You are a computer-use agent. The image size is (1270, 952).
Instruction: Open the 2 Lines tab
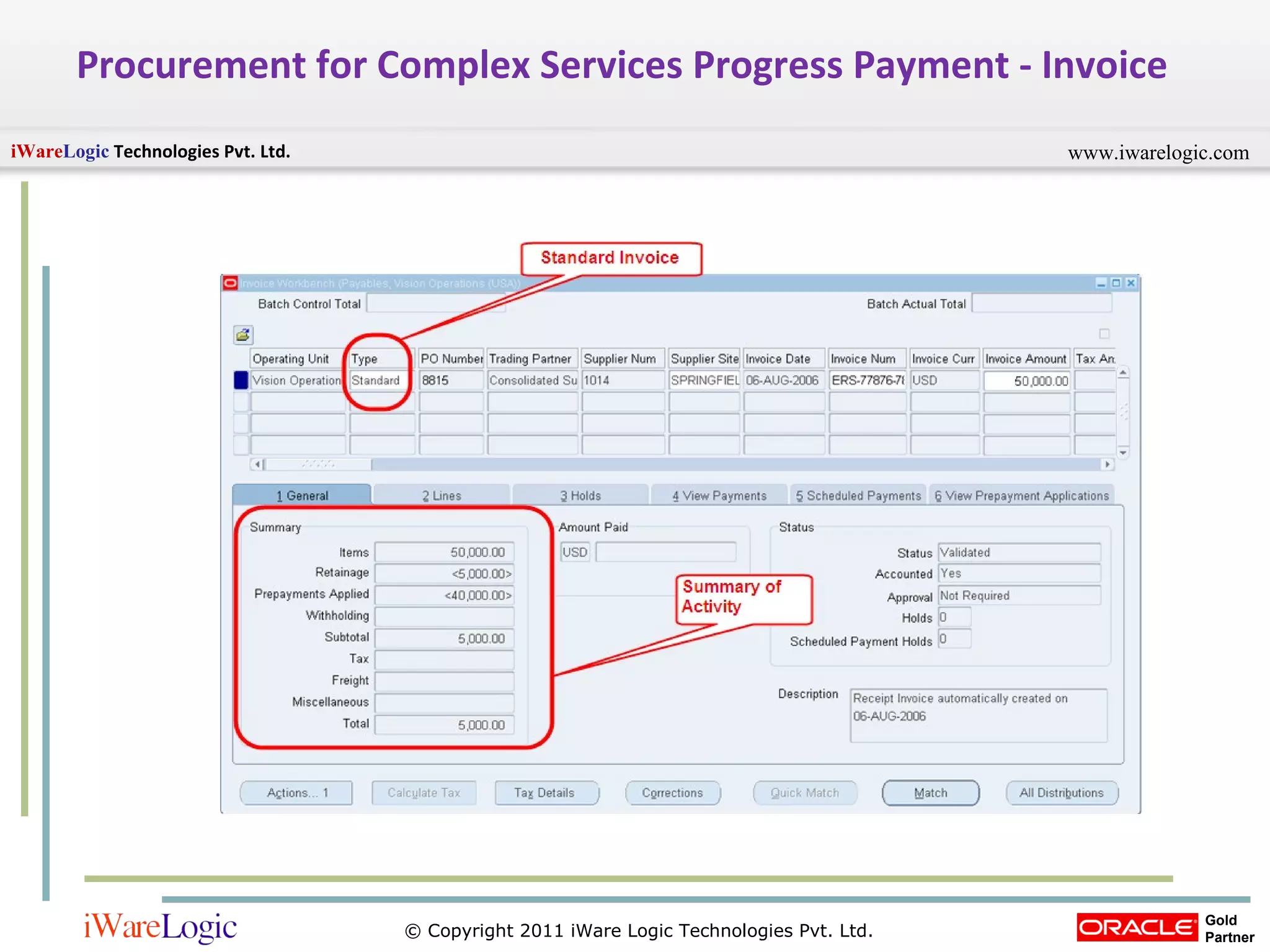[x=442, y=495]
